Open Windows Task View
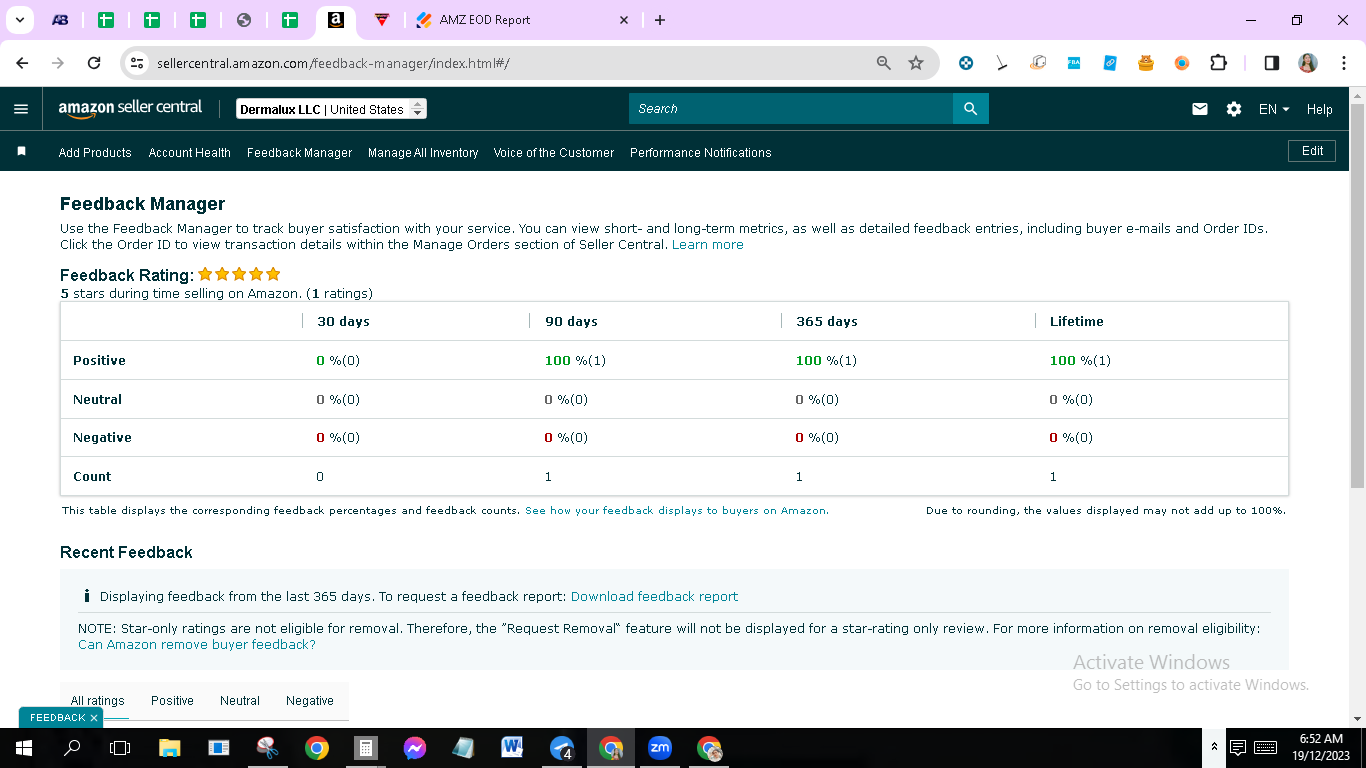Viewport: 1366px width, 768px height. click(x=120, y=748)
